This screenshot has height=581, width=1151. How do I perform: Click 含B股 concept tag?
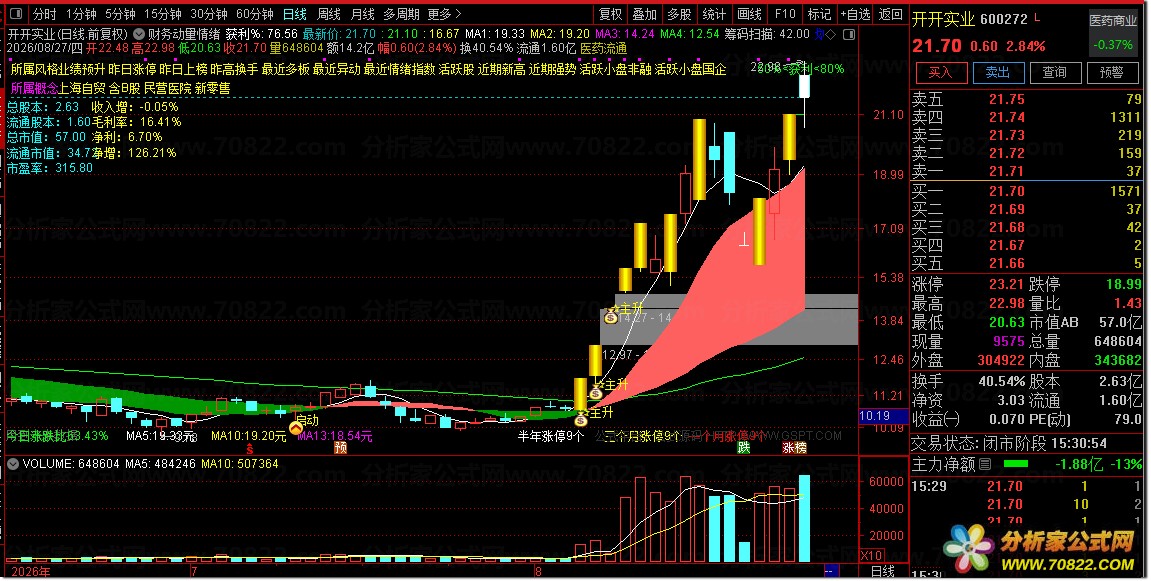[x=125, y=88]
